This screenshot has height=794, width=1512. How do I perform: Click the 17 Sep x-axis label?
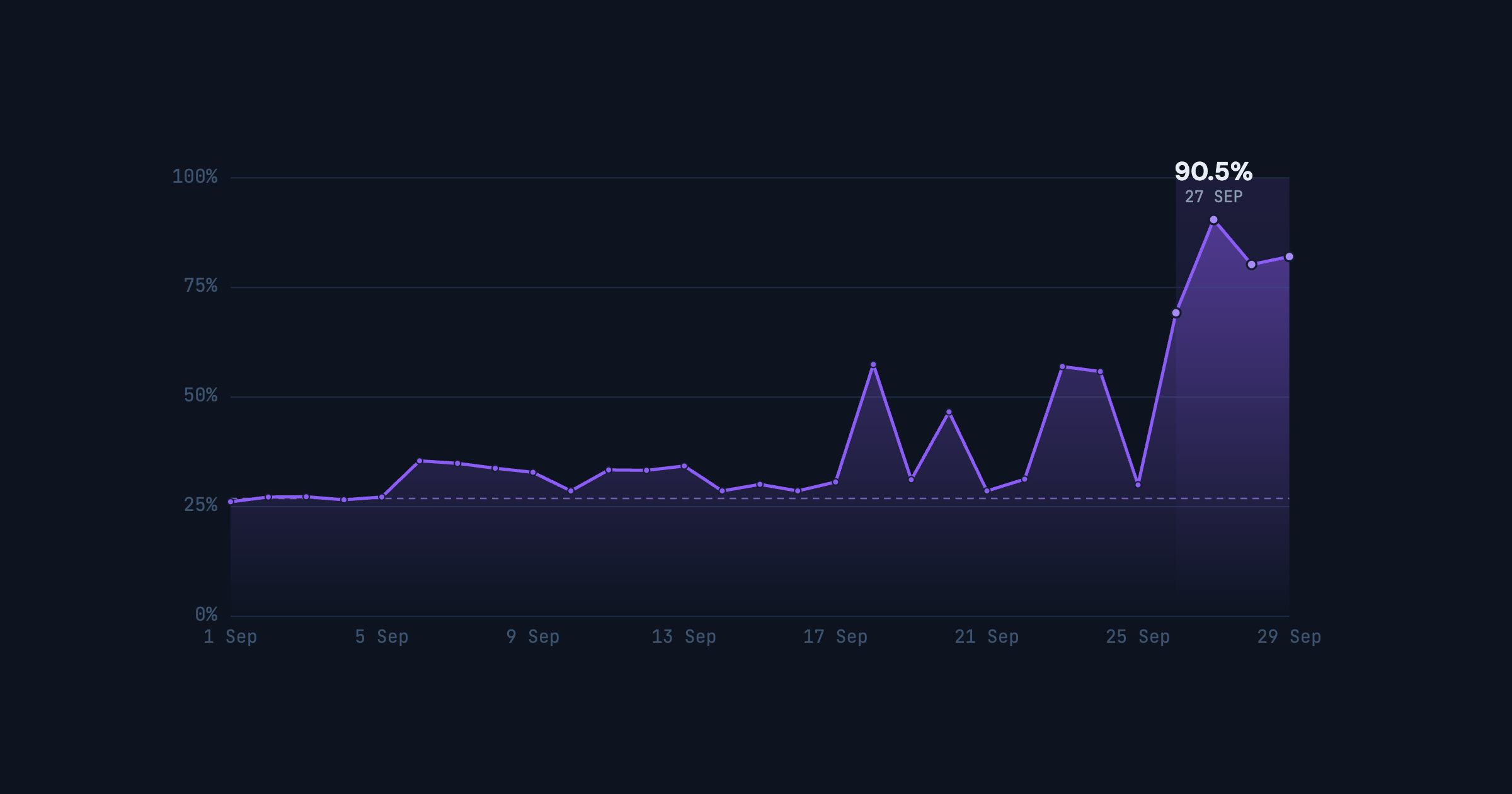[835, 636]
